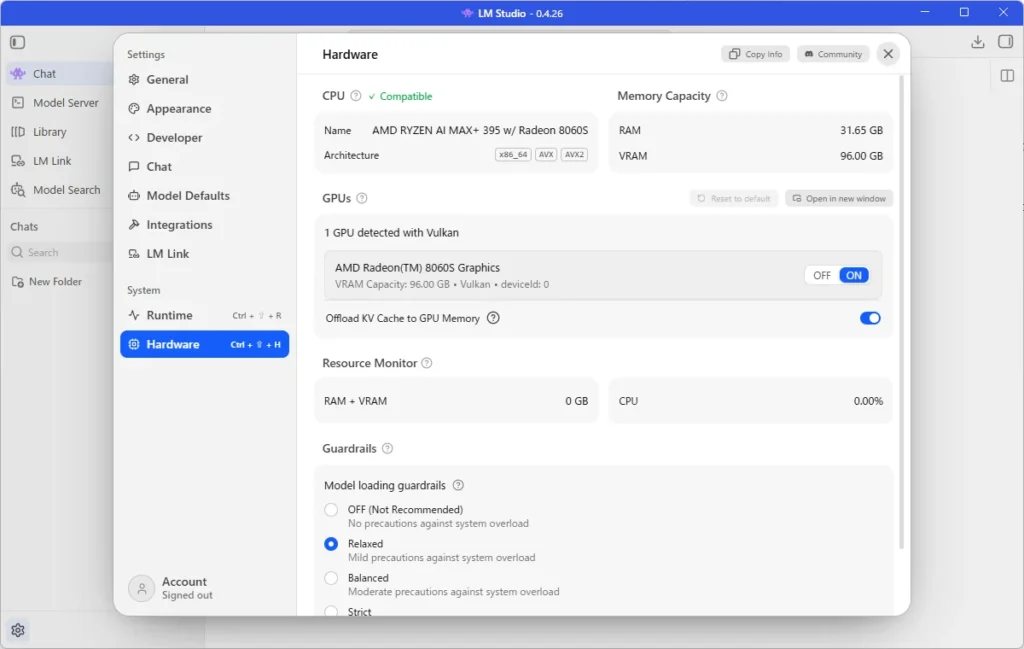Image resolution: width=1024 pixels, height=649 pixels.
Task: Click the Account avatar icon
Action: click(141, 588)
